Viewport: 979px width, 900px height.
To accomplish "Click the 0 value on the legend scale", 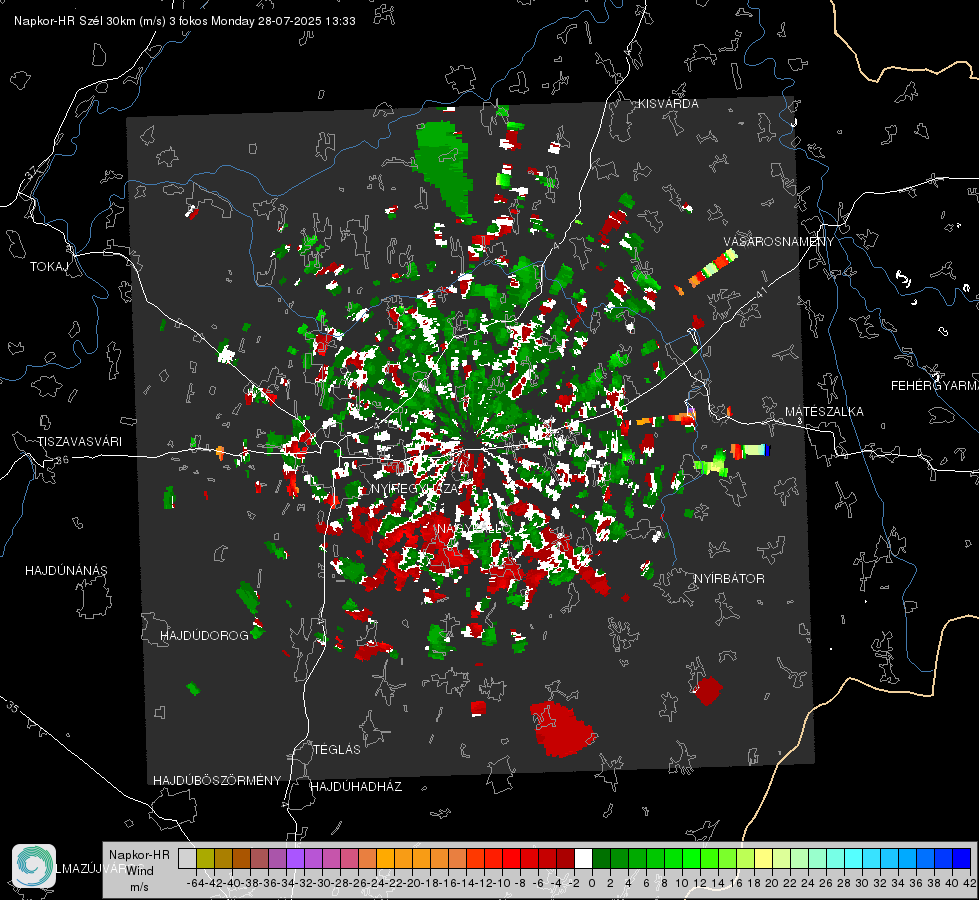I will tap(592, 883).
